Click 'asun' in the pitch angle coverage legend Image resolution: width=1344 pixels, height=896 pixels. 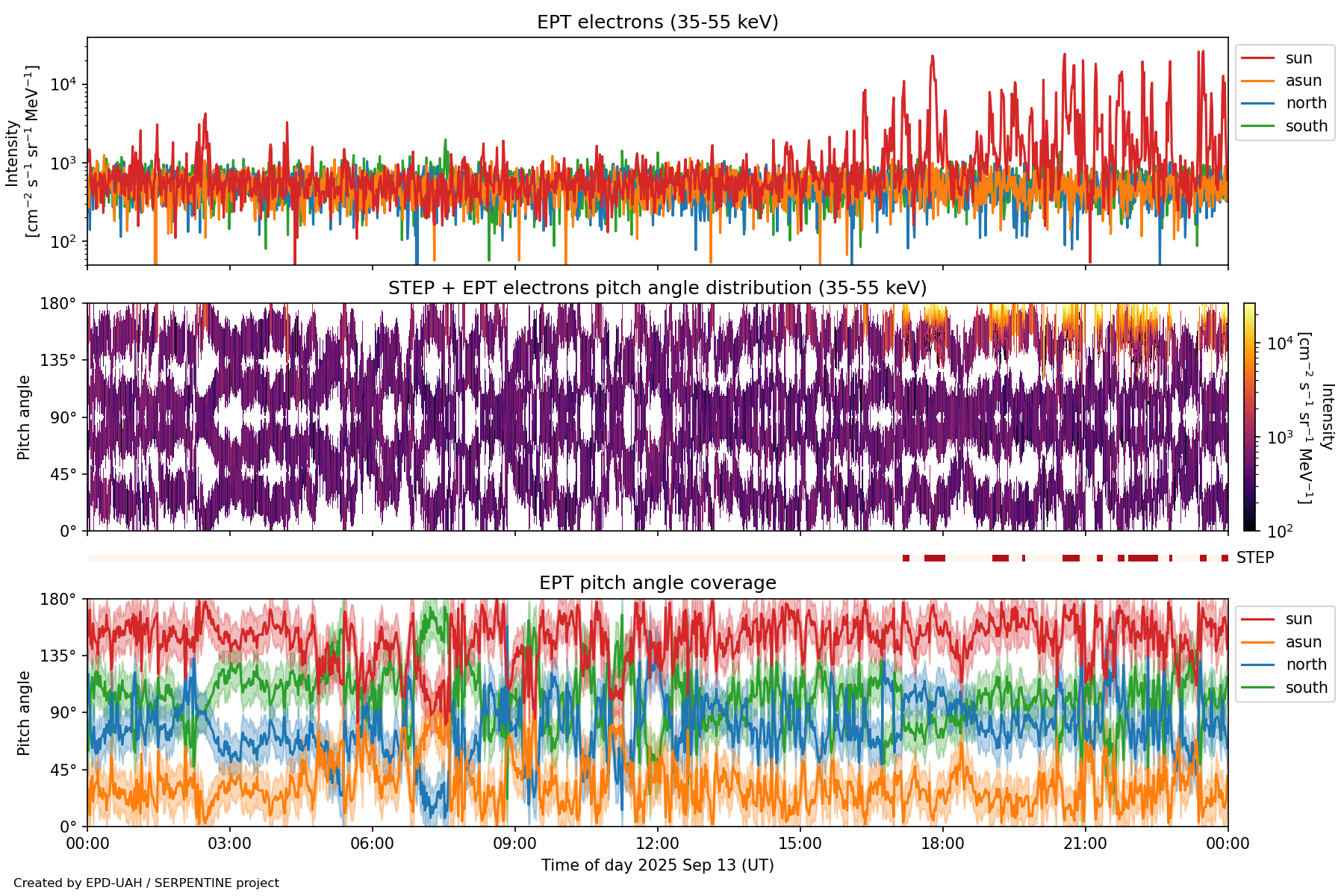(x=1303, y=642)
